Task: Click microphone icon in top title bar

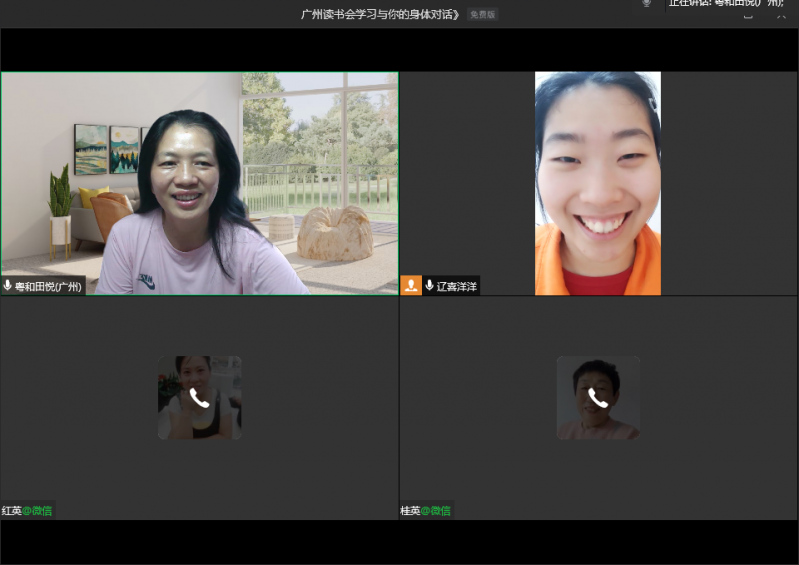Action: coord(647,4)
